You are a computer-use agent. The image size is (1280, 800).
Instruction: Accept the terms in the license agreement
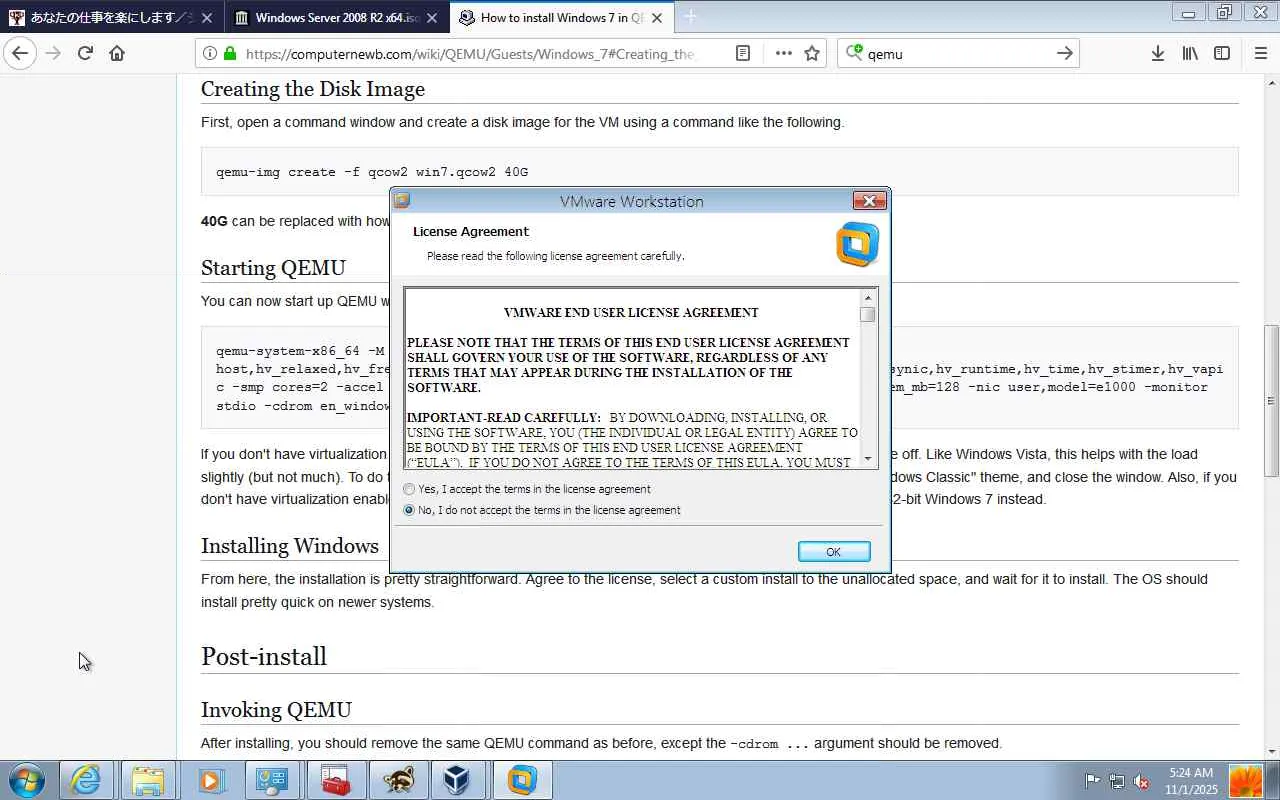point(409,489)
